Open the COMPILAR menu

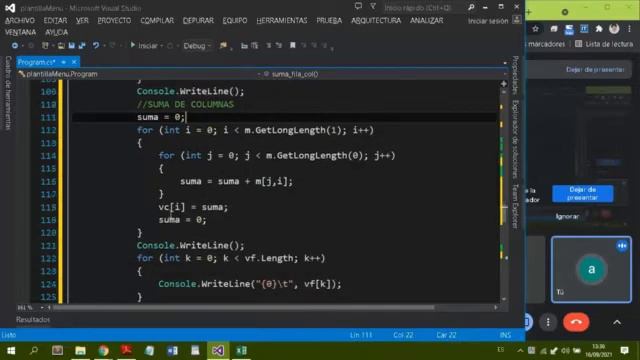157,20
